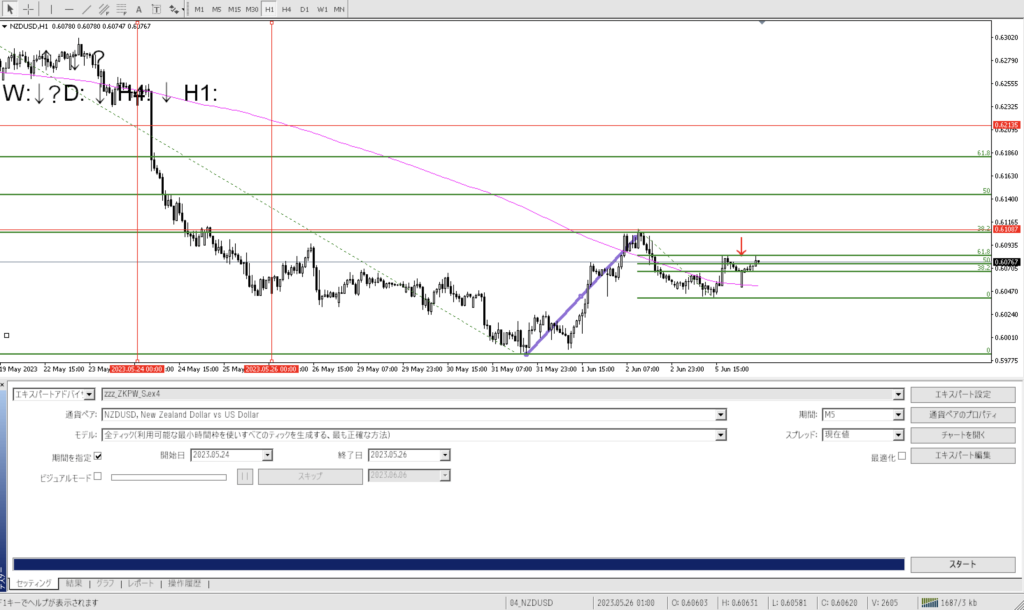Viewport: 1024px width, 610px height.
Task: Click the スタート button
Action: pyautogui.click(x=962, y=564)
